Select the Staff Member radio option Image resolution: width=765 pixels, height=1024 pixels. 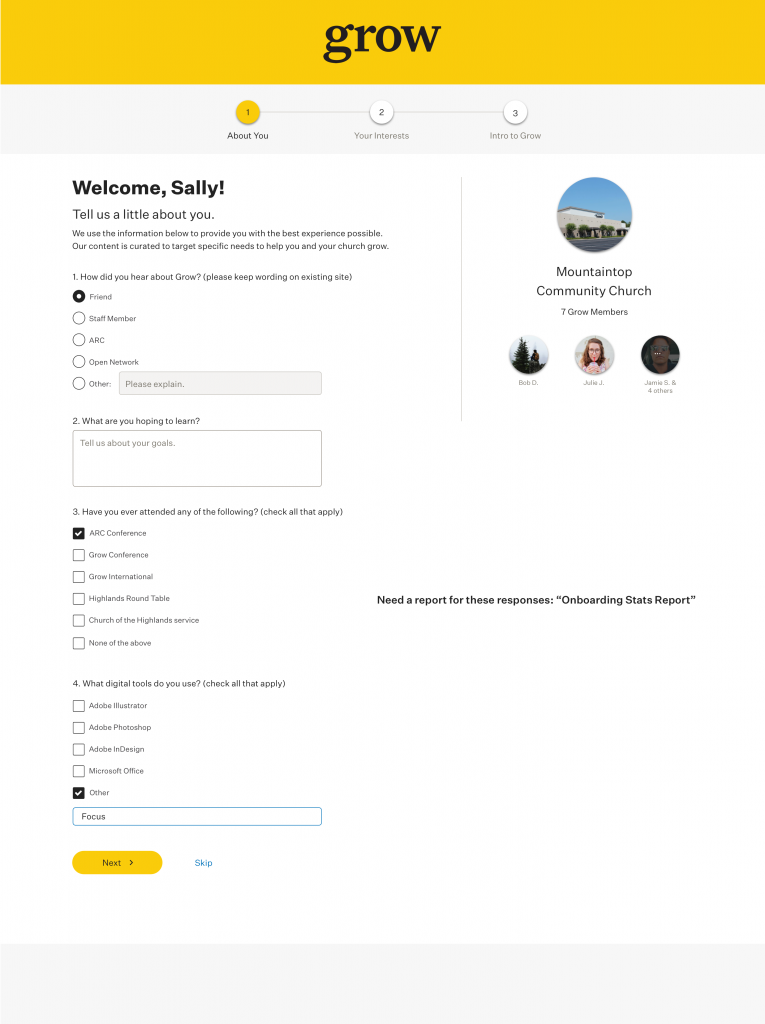[79, 318]
